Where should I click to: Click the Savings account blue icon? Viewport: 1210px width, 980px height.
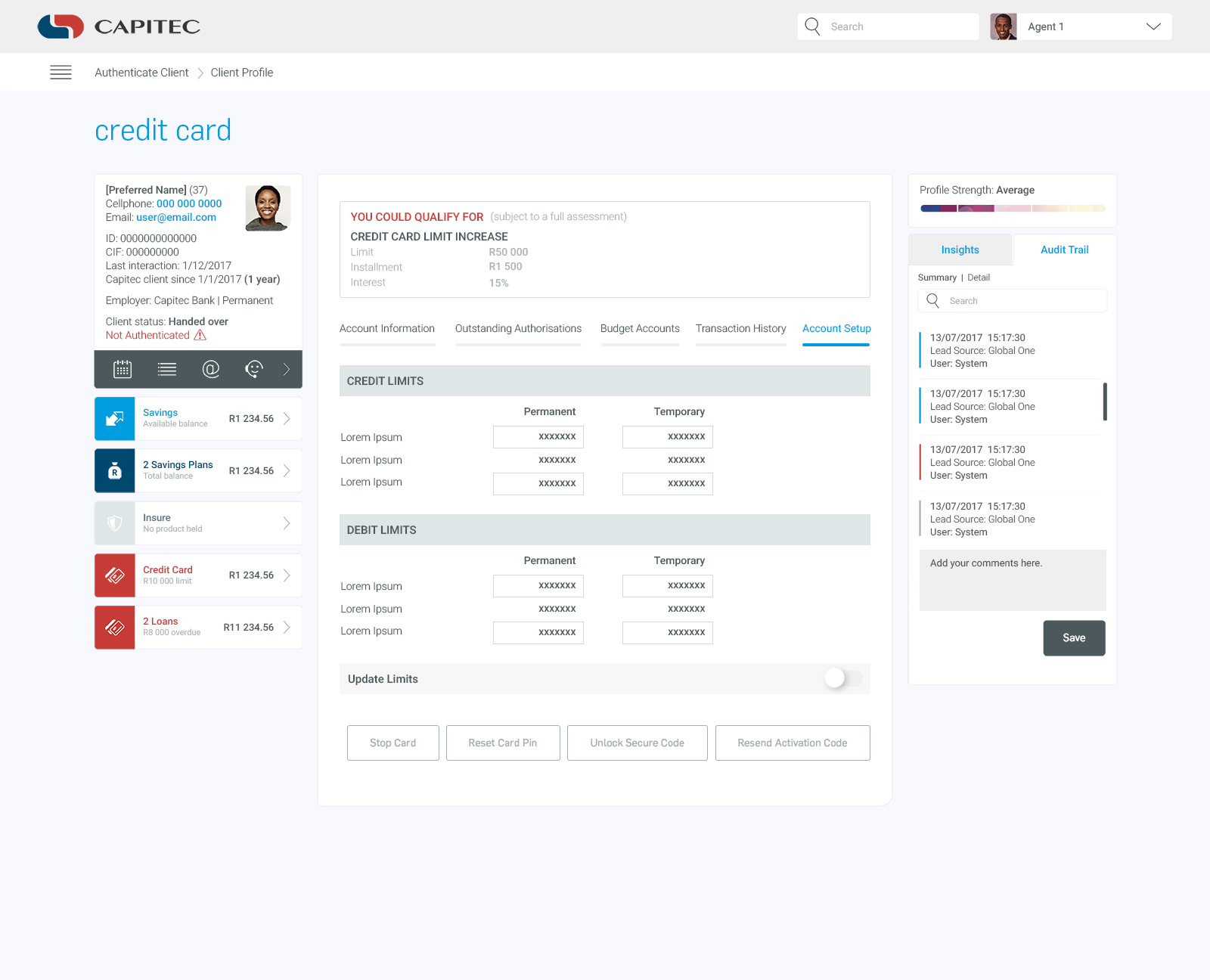point(115,418)
